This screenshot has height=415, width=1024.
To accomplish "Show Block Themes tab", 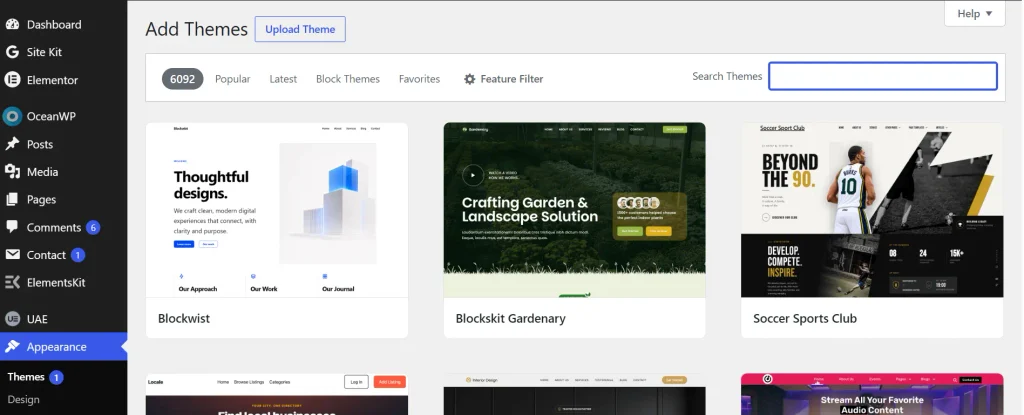I will click(x=347, y=78).
